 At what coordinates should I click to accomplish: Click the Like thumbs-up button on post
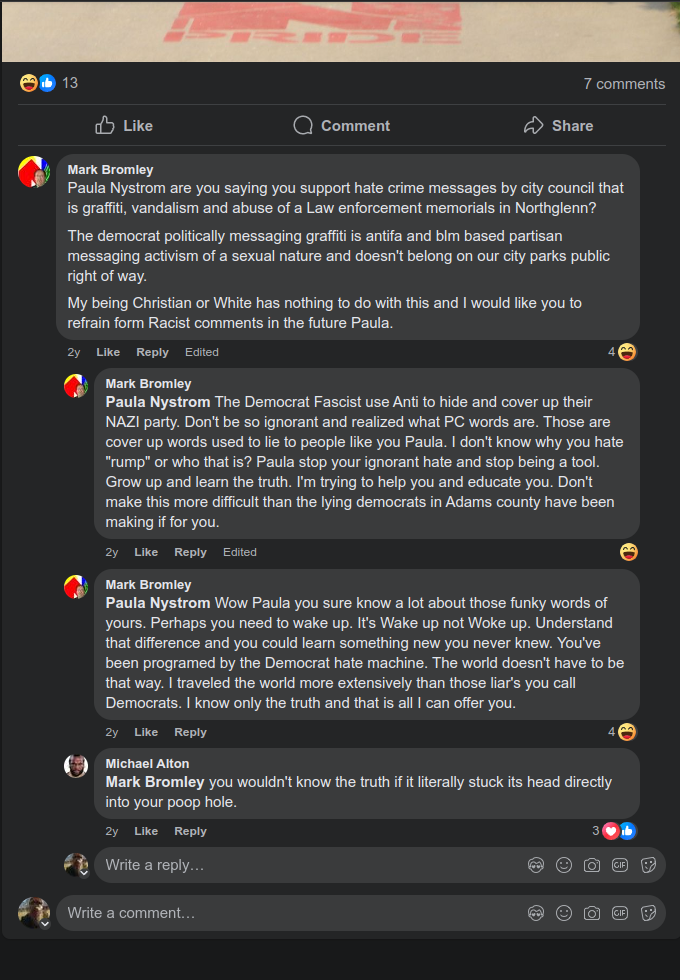click(123, 125)
